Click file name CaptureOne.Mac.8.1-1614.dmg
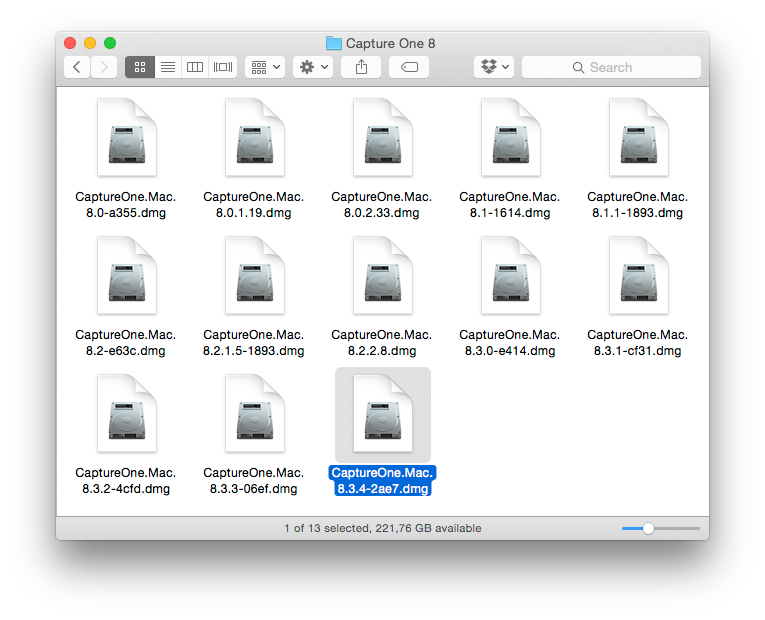Viewport: 765px width, 620px height. point(510,205)
